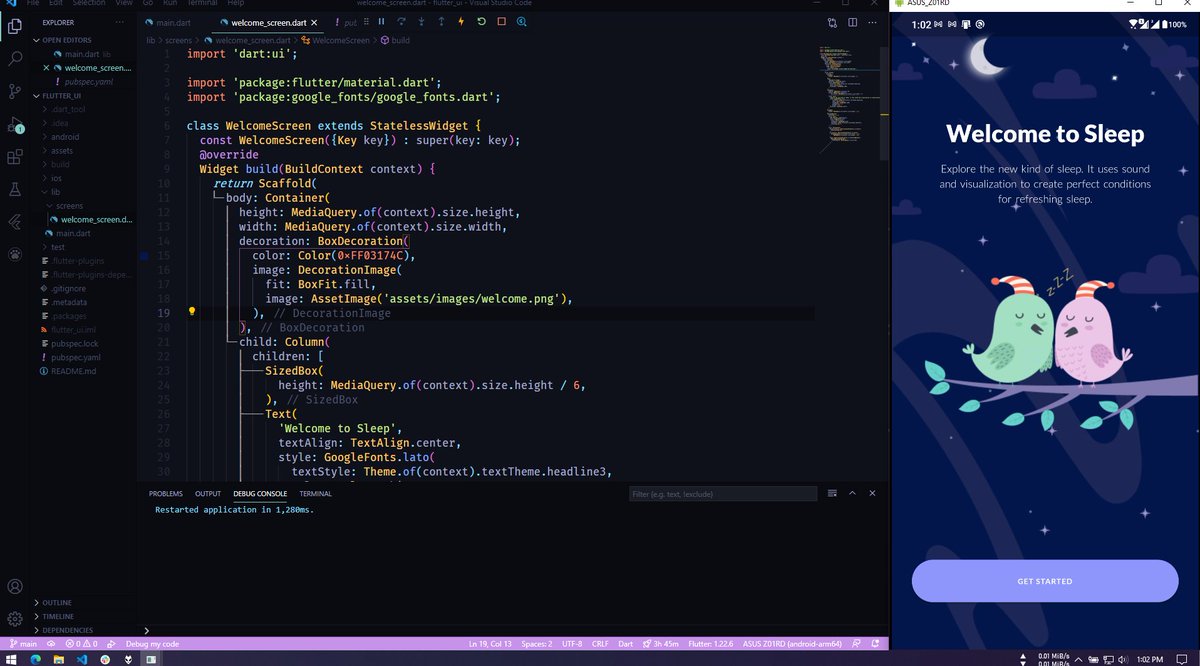Open the Extensions view
The image size is (1200, 666).
point(15,157)
